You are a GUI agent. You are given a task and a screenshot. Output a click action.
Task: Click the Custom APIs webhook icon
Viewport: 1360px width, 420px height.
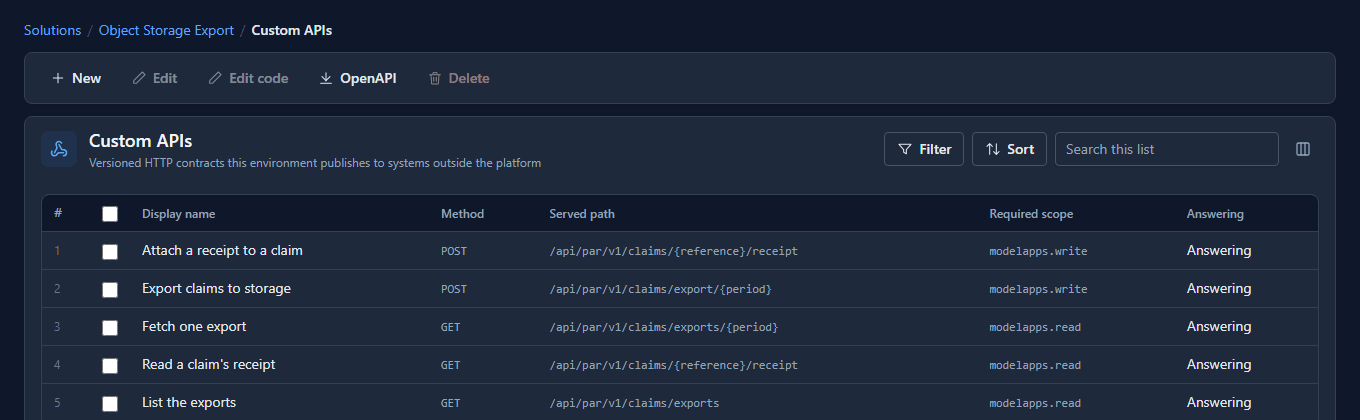pos(59,149)
